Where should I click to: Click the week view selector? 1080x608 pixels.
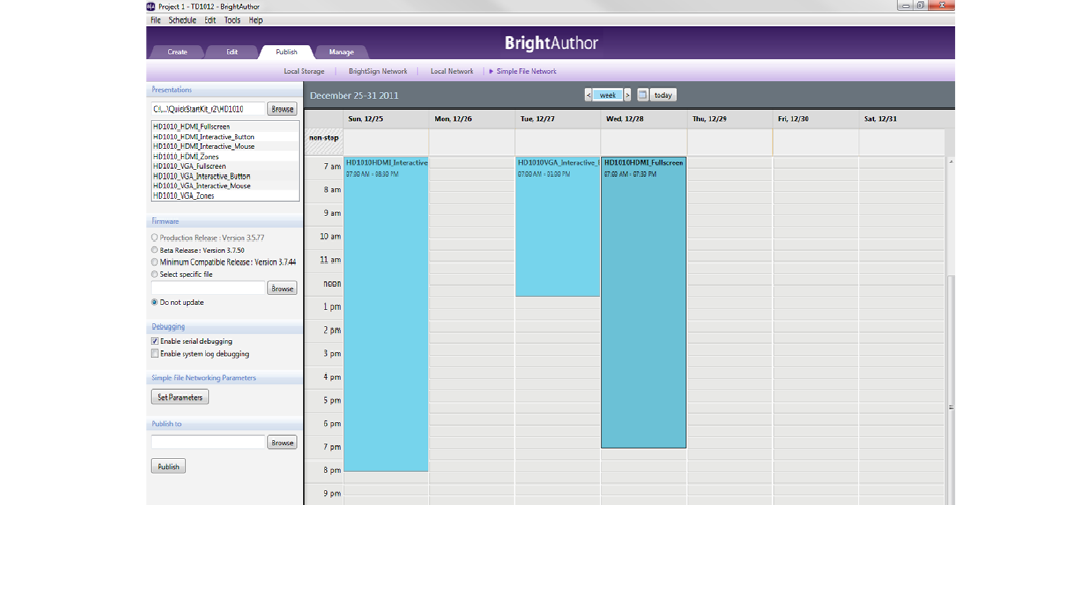608,95
